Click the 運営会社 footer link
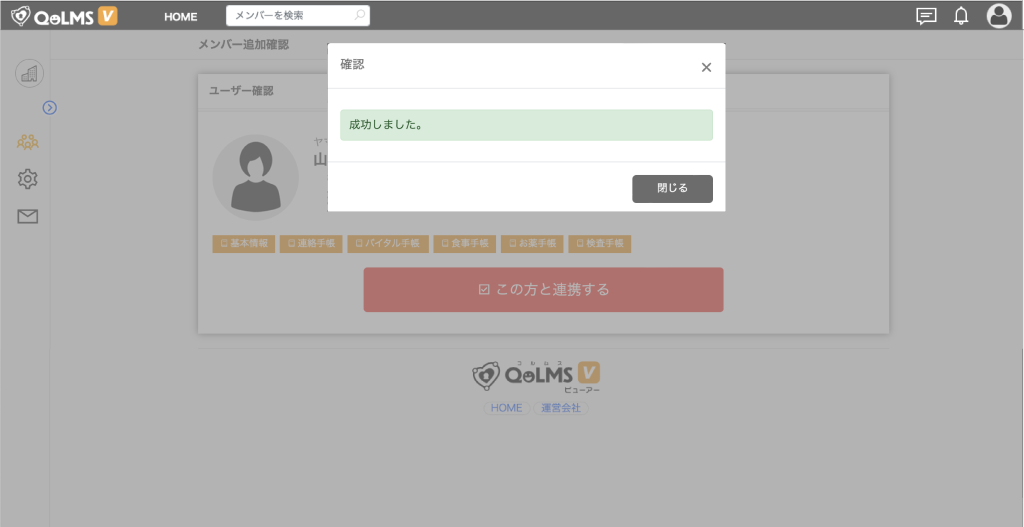Viewport: 1024px width, 527px height. click(560, 408)
